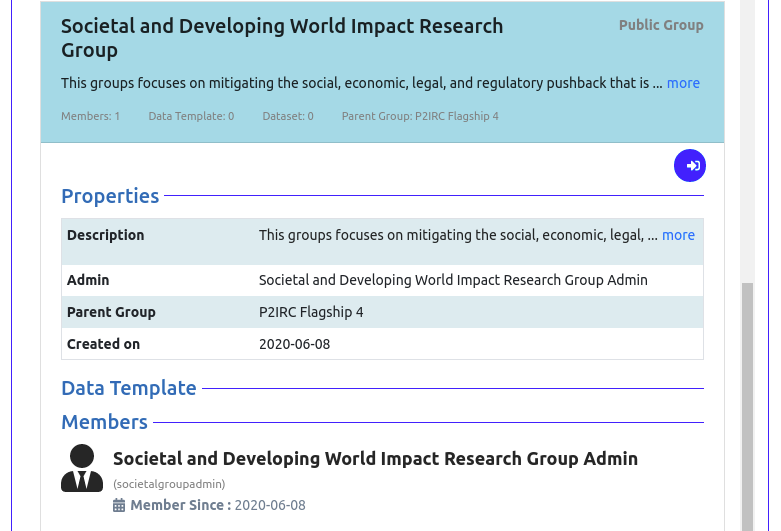Click Parent Group: P2IRC Flagship 4 in header

[420, 116]
